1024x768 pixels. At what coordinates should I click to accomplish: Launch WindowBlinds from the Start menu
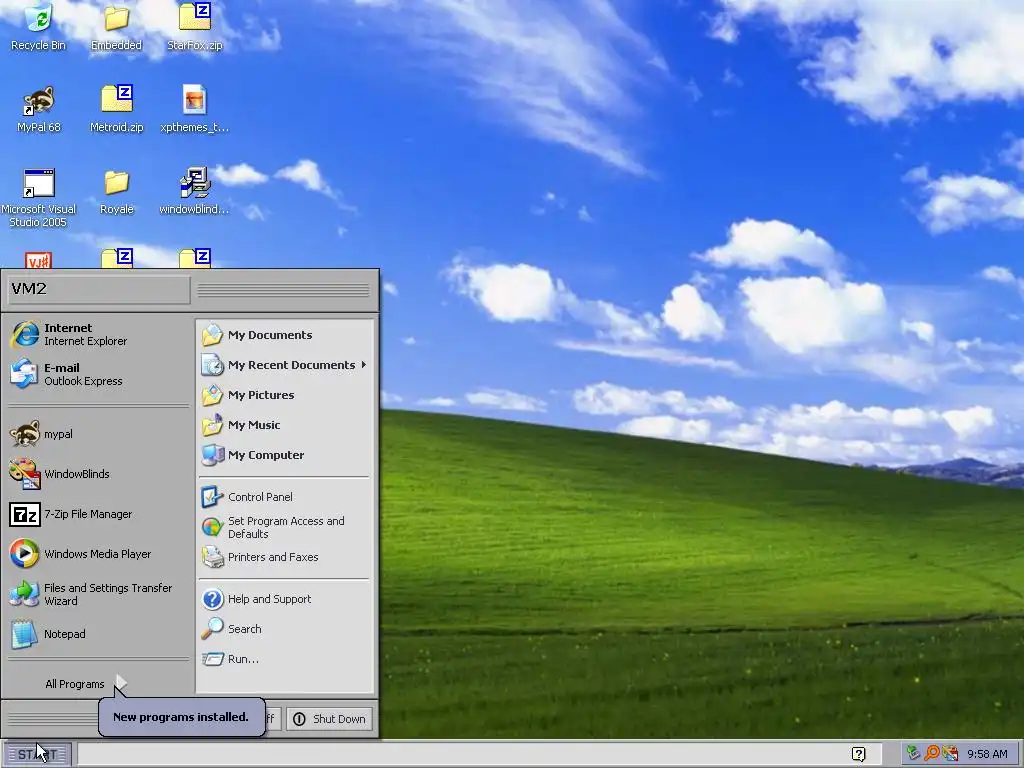tap(98, 474)
